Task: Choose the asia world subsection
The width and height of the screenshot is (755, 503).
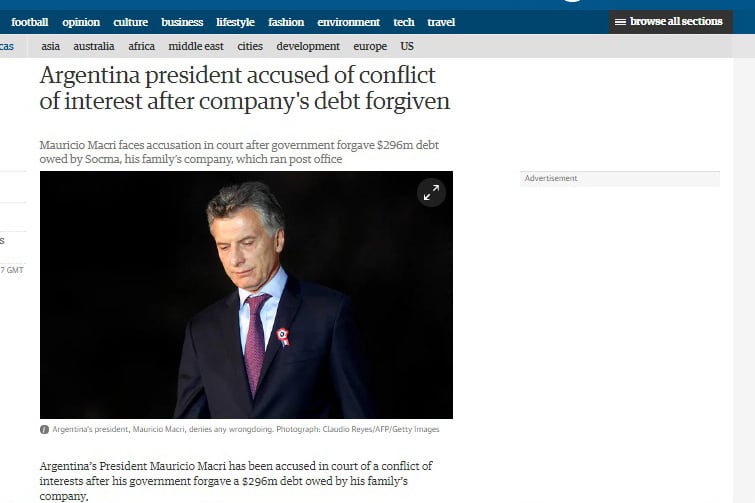Action: coord(50,46)
